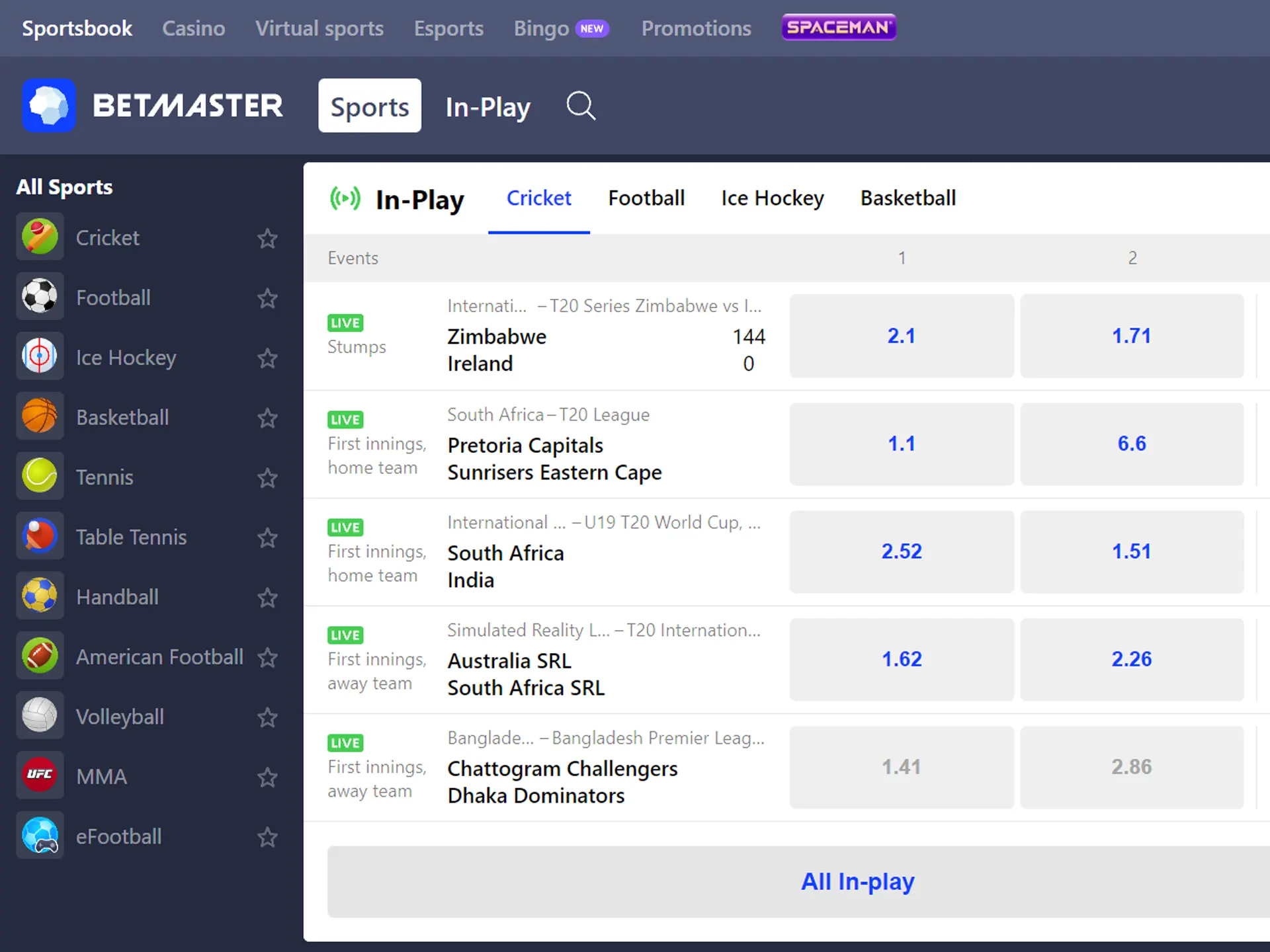
Task: Switch to the Basketball in-play tab
Action: tap(908, 198)
